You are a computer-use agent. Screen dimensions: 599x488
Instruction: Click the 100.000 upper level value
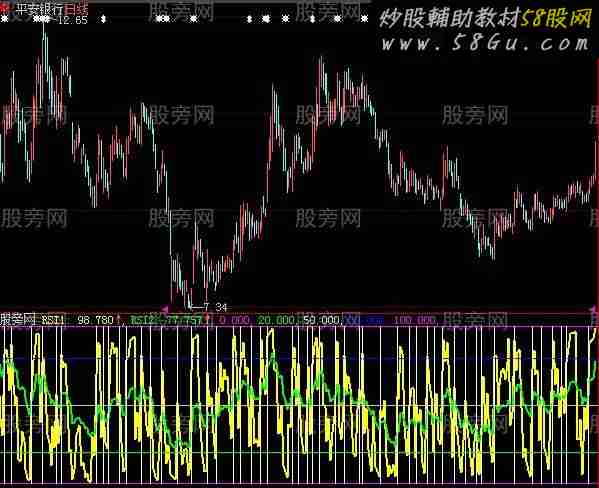tap(414, 320)
